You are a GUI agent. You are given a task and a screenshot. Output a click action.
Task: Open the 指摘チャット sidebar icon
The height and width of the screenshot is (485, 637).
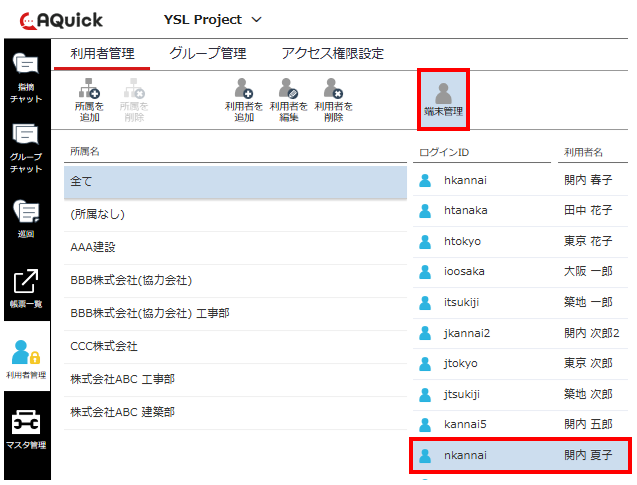(x=25, y=78)
